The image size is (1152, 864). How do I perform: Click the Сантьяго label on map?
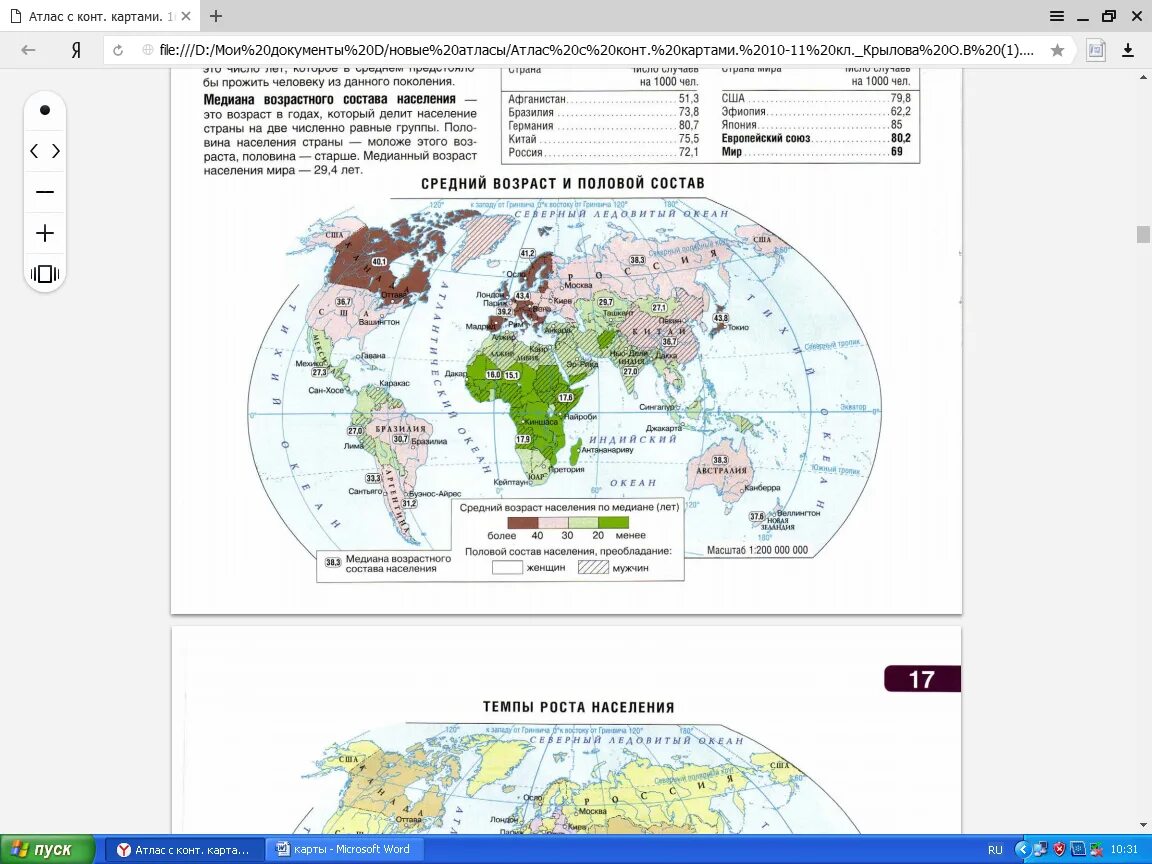pos(365,491)
